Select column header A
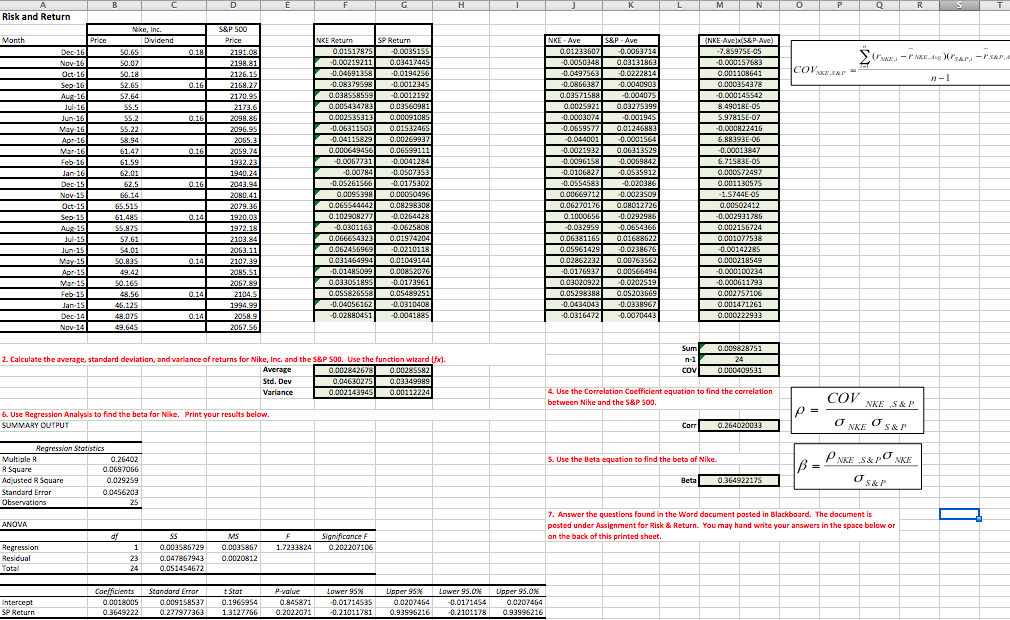 [x=42, y=6]
